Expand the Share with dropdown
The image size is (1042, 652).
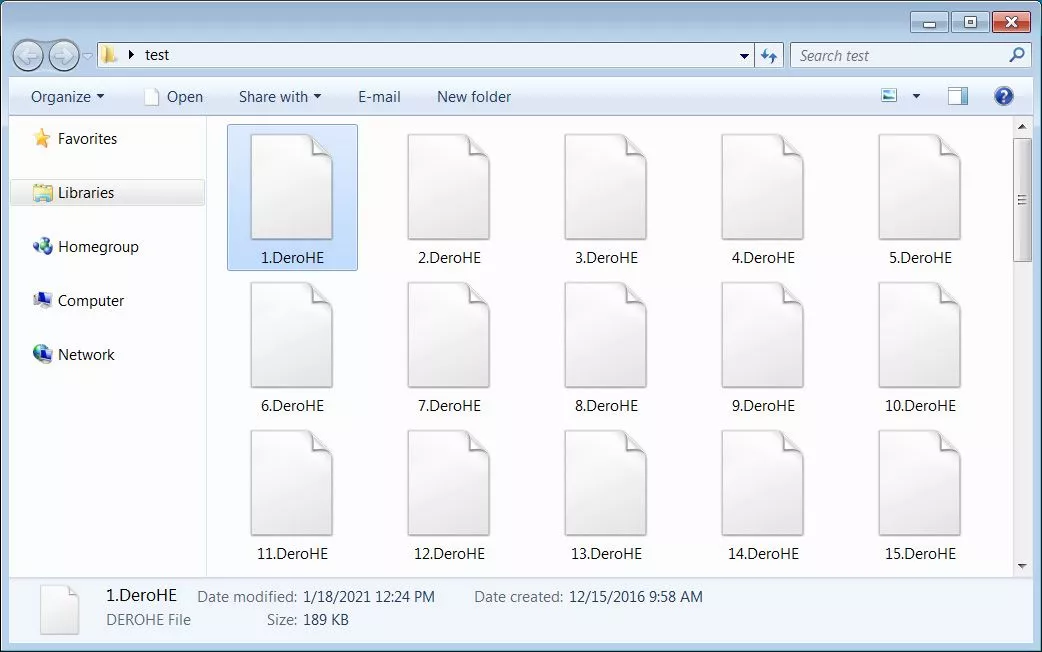click(x=280, y=97)
